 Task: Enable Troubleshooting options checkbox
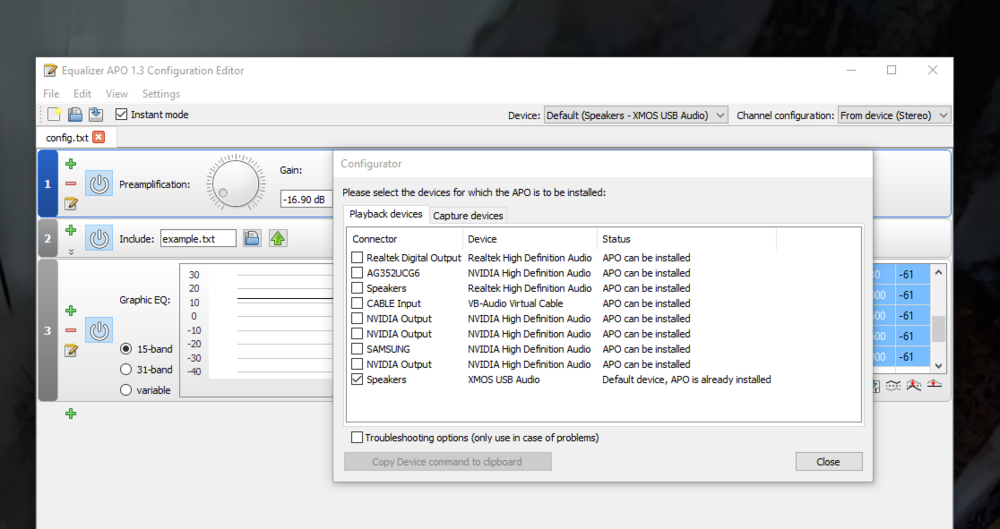(357, 438)
